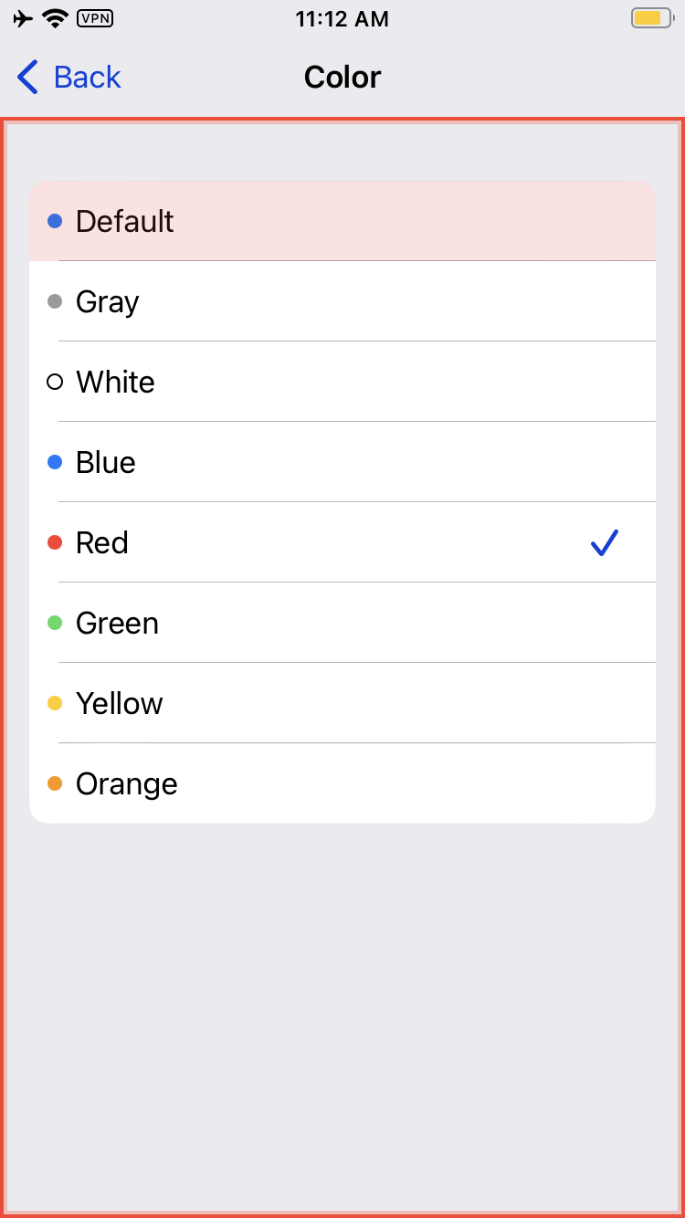This screenshot has width=685, height=1218.
Task: Click the yellow color dot
Action: (x=55, y=703)
